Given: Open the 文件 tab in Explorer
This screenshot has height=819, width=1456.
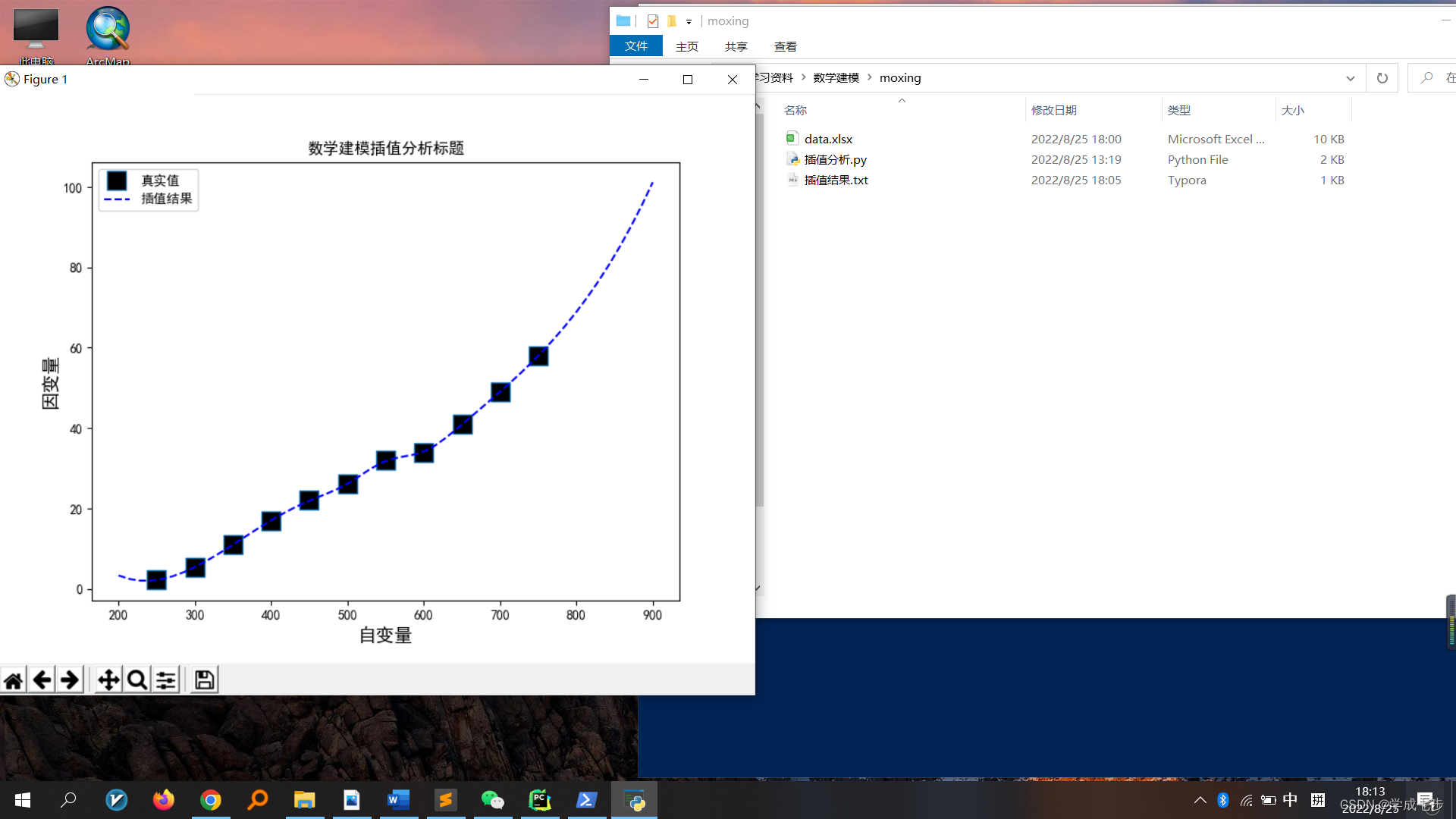Looking at the screenshot, I should [x=635, y=46].
